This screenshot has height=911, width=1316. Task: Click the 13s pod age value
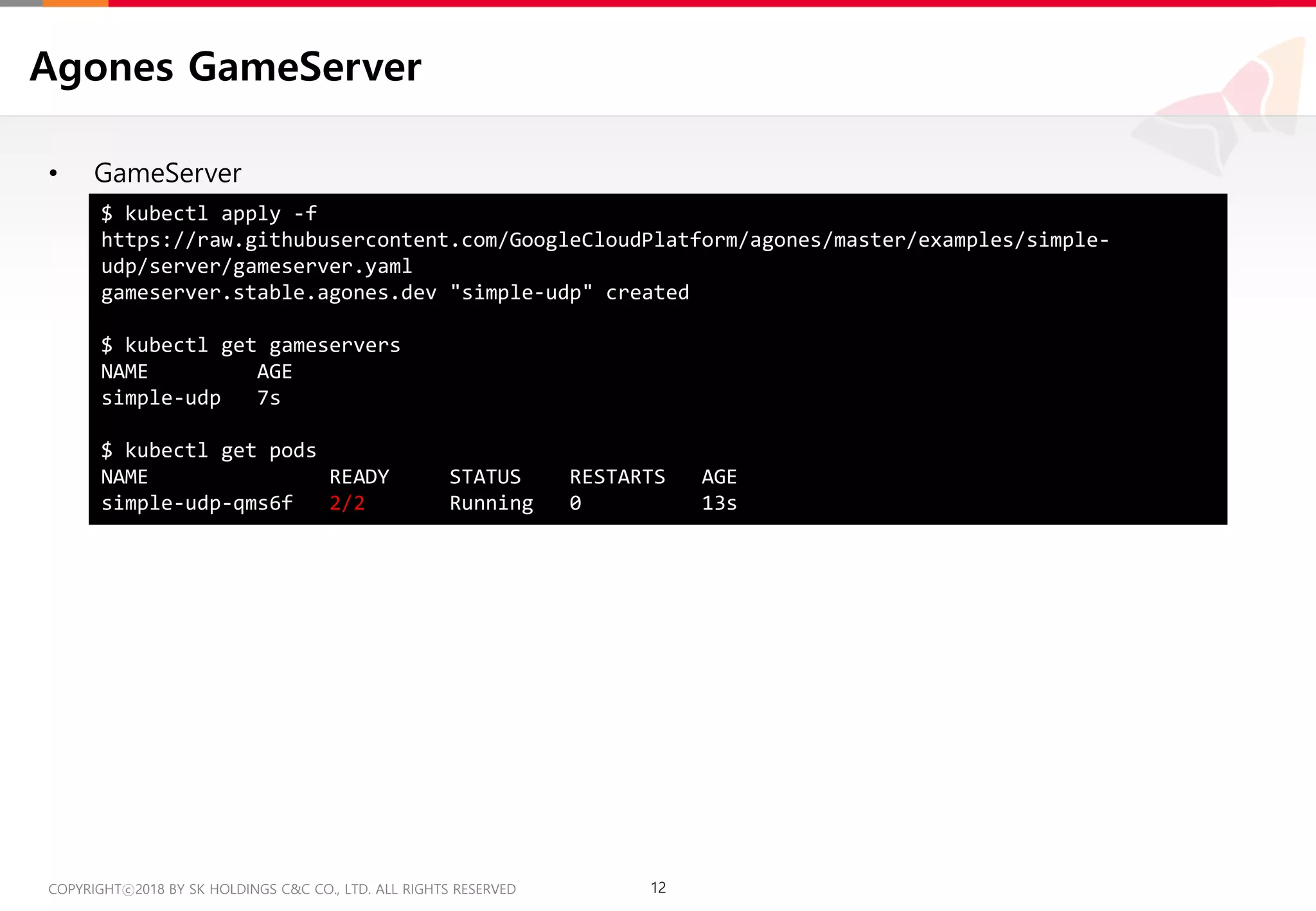[719, 503]
